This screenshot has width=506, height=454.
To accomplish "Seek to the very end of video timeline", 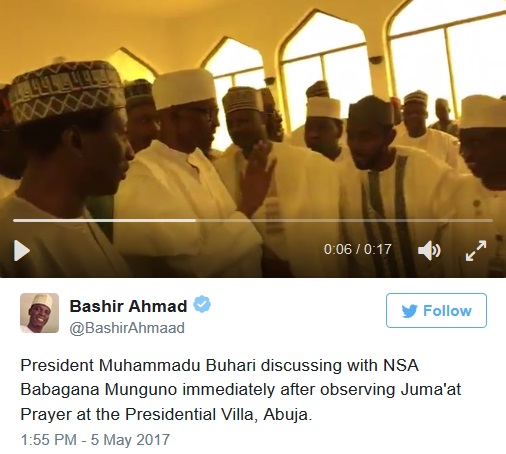I will coord(492,220).
